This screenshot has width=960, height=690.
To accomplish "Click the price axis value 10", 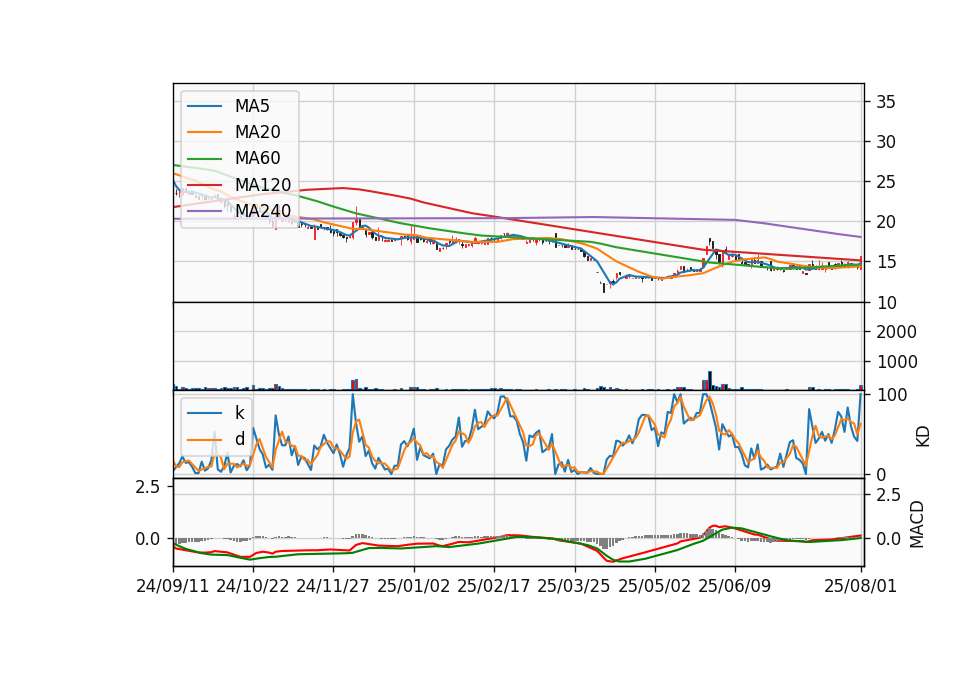I will (886, 302).
